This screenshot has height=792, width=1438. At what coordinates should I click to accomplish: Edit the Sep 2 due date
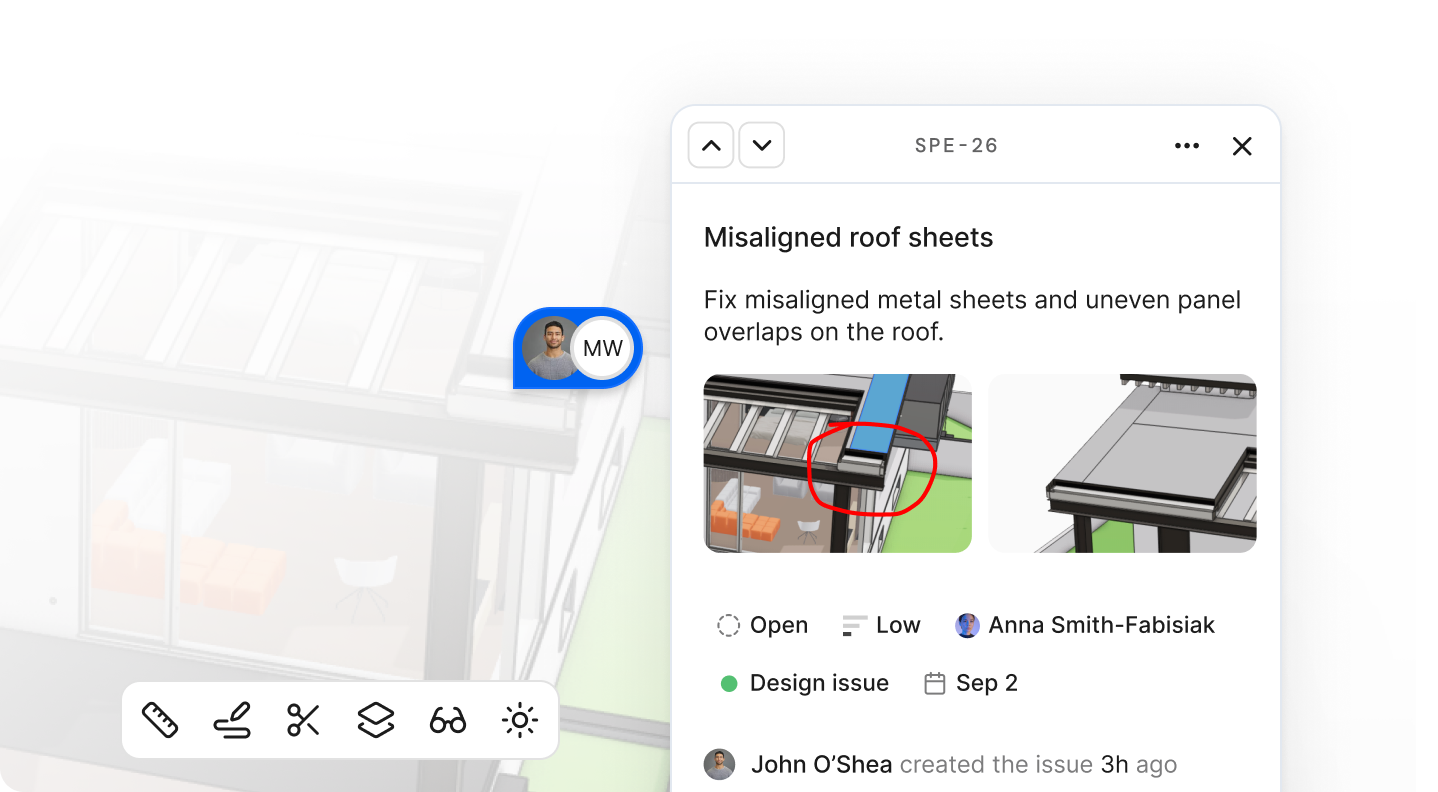[x=971, y=684]
